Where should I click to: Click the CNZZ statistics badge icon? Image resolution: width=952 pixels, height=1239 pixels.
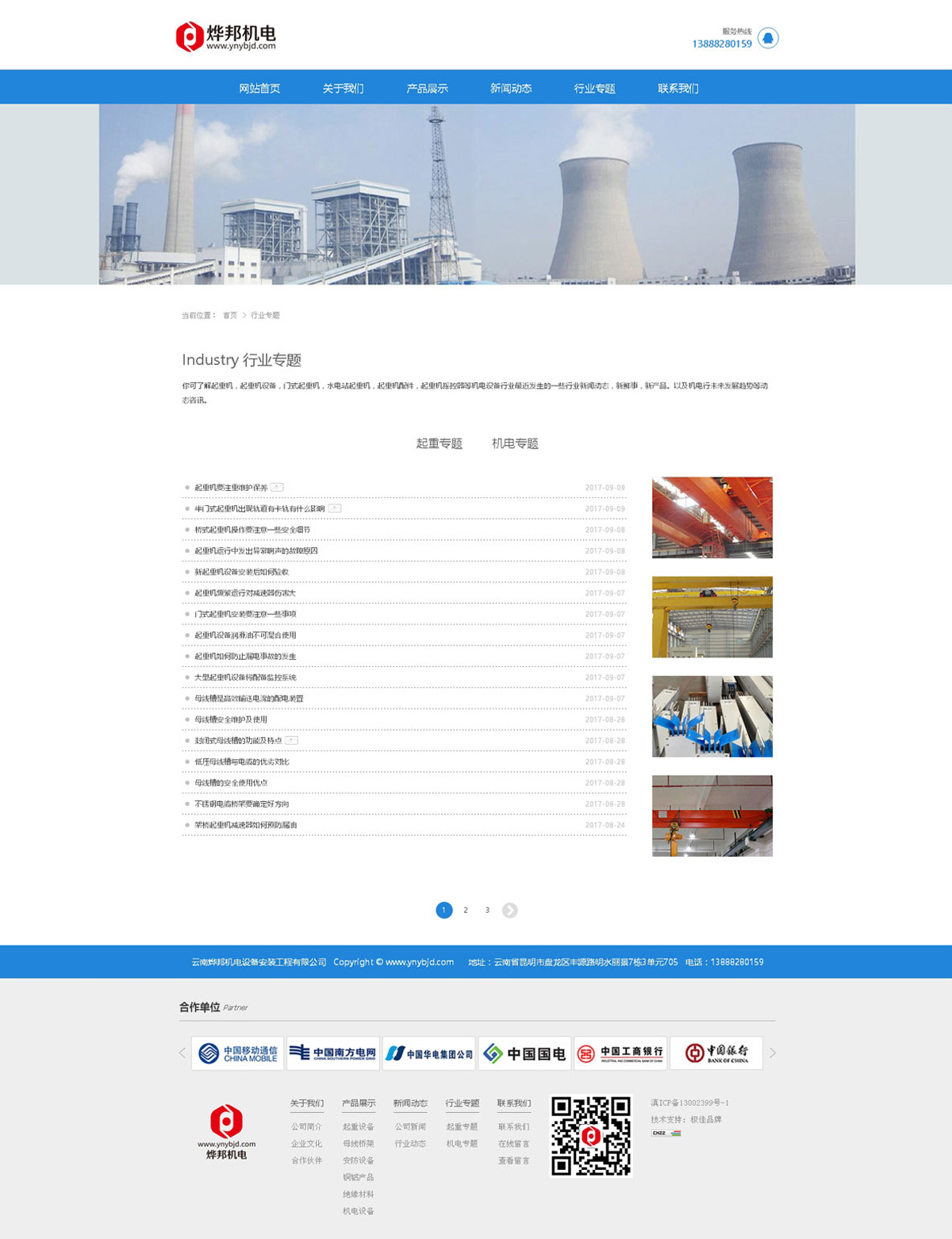666,1134
